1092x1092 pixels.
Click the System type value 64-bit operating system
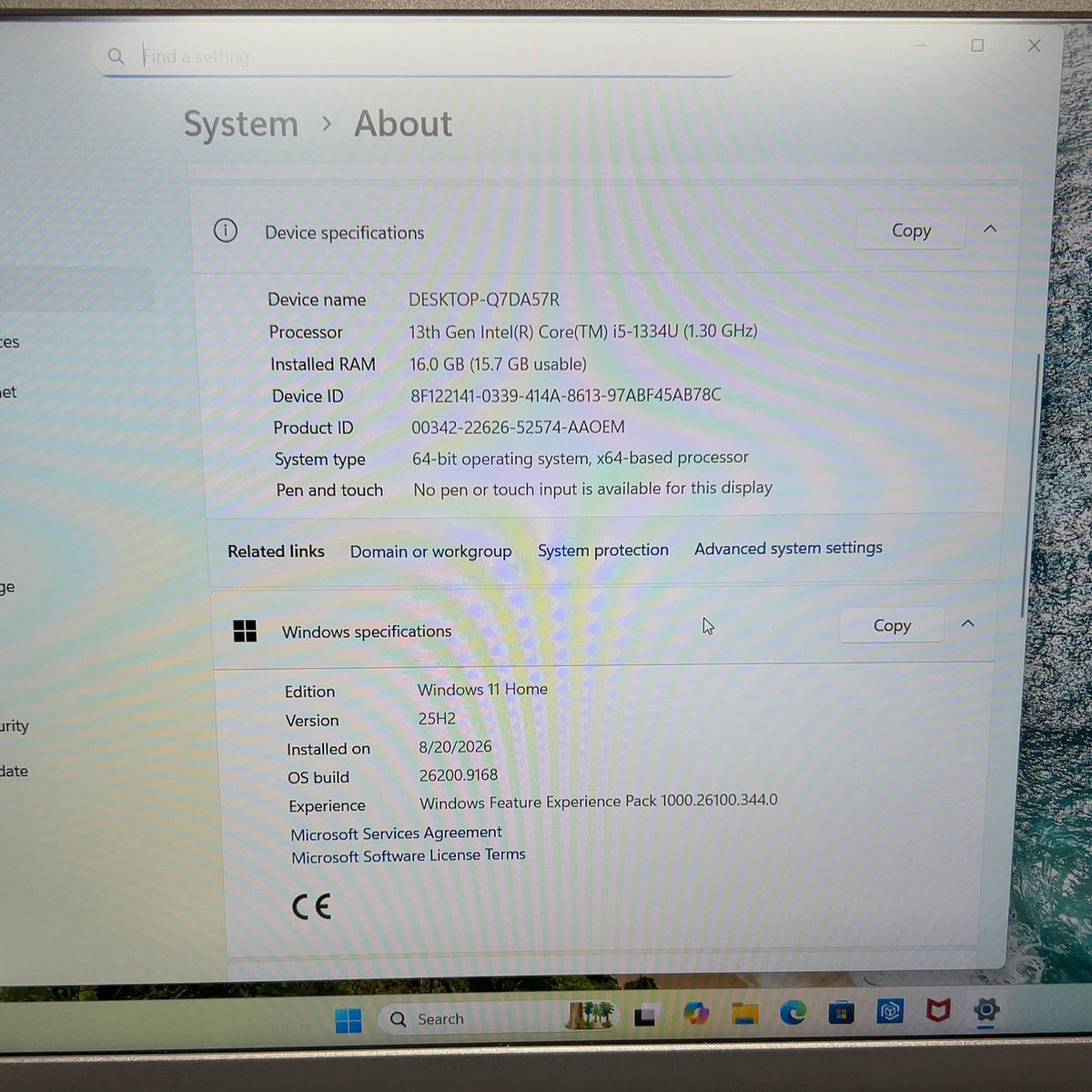point(581,458)
